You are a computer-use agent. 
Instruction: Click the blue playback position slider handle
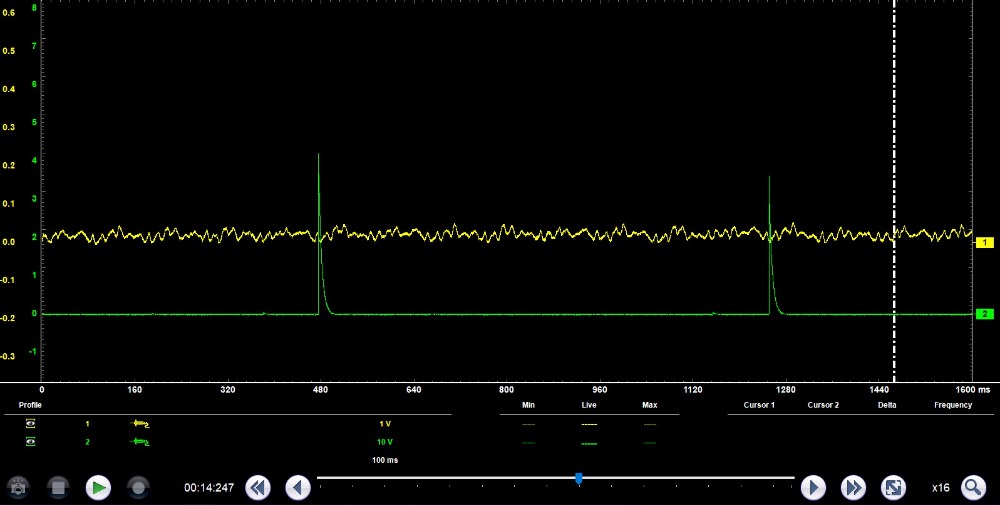(579, 479)
